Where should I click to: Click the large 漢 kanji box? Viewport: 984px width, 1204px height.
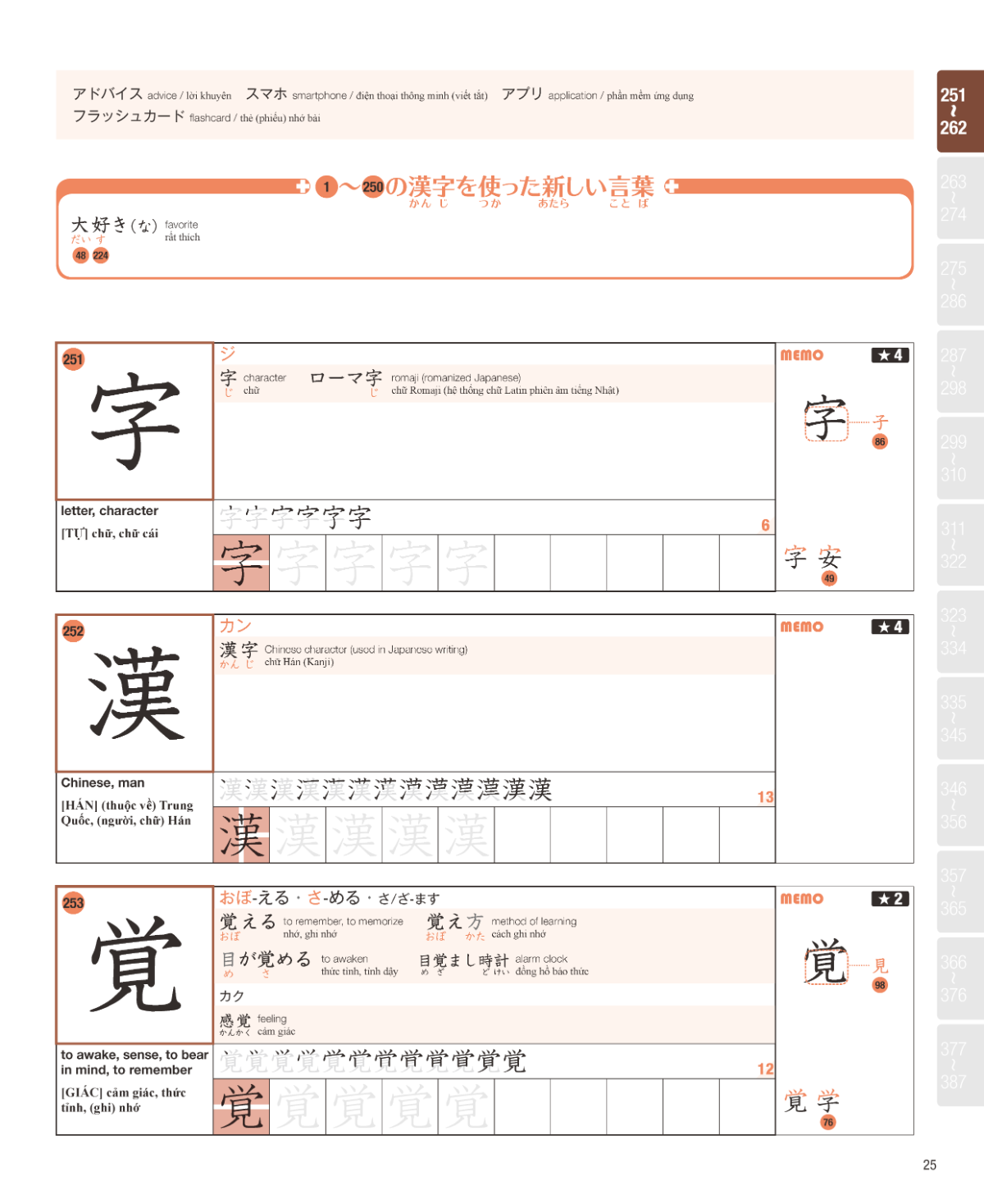pos(134,693)
